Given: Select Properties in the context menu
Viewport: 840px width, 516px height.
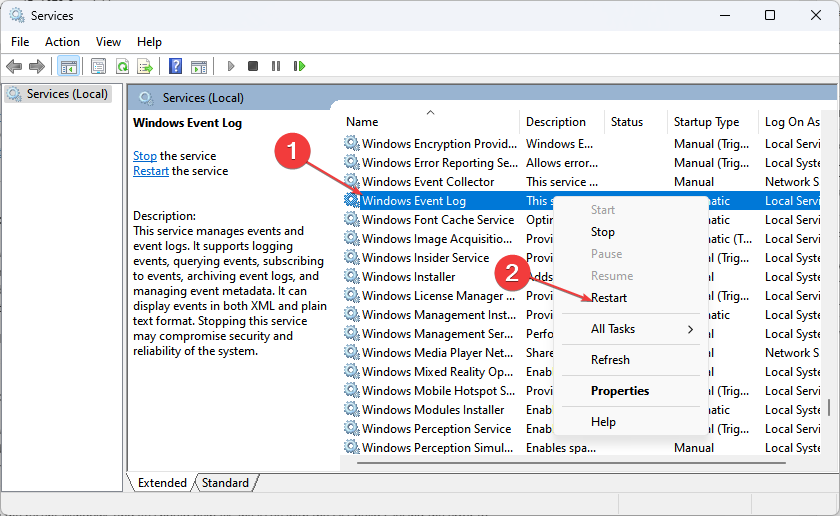Looking at the screenshot, I should (x=620, y=391).
